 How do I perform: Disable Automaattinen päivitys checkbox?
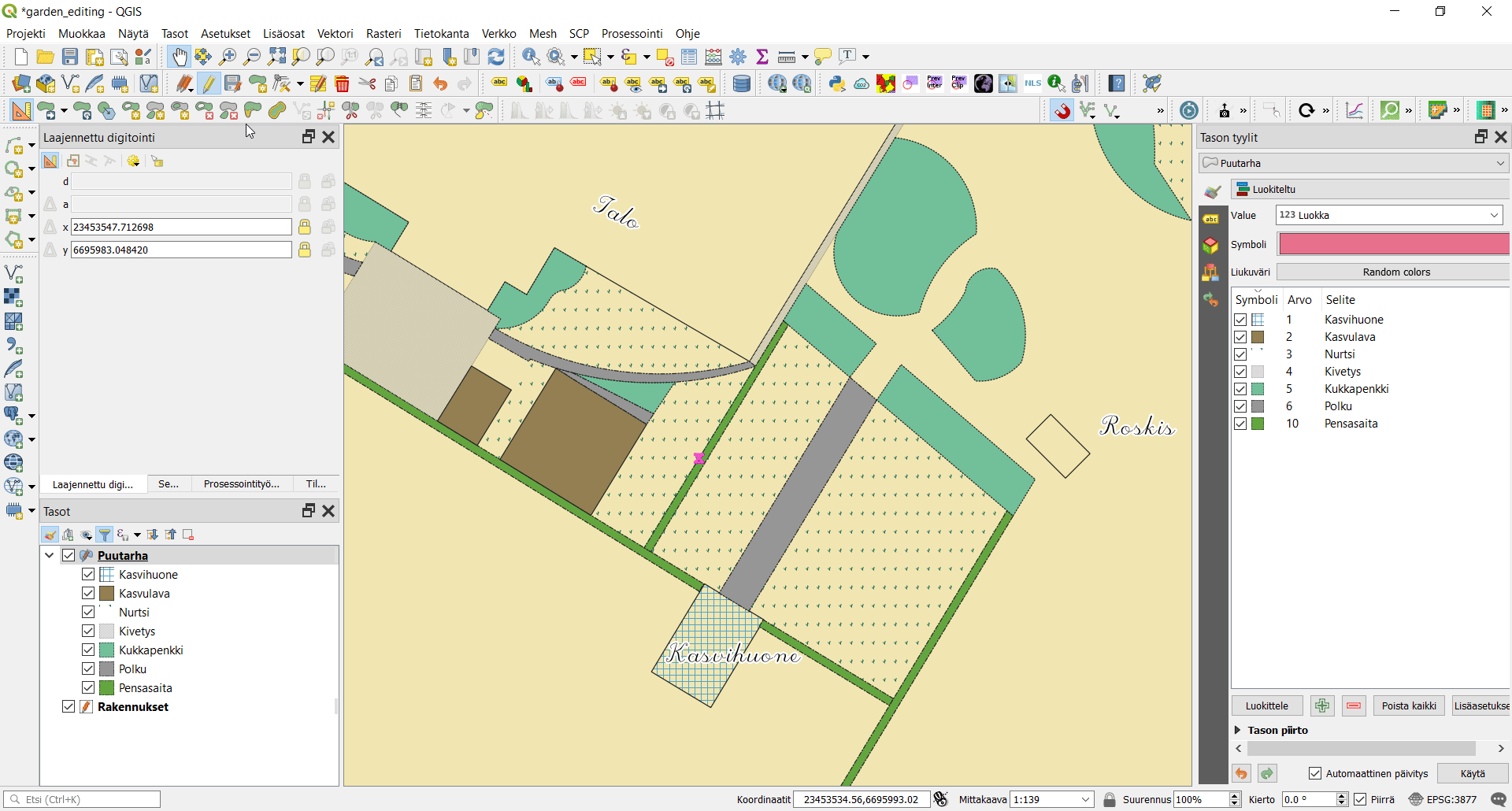pyautogui.click(x=1315, y=773)
